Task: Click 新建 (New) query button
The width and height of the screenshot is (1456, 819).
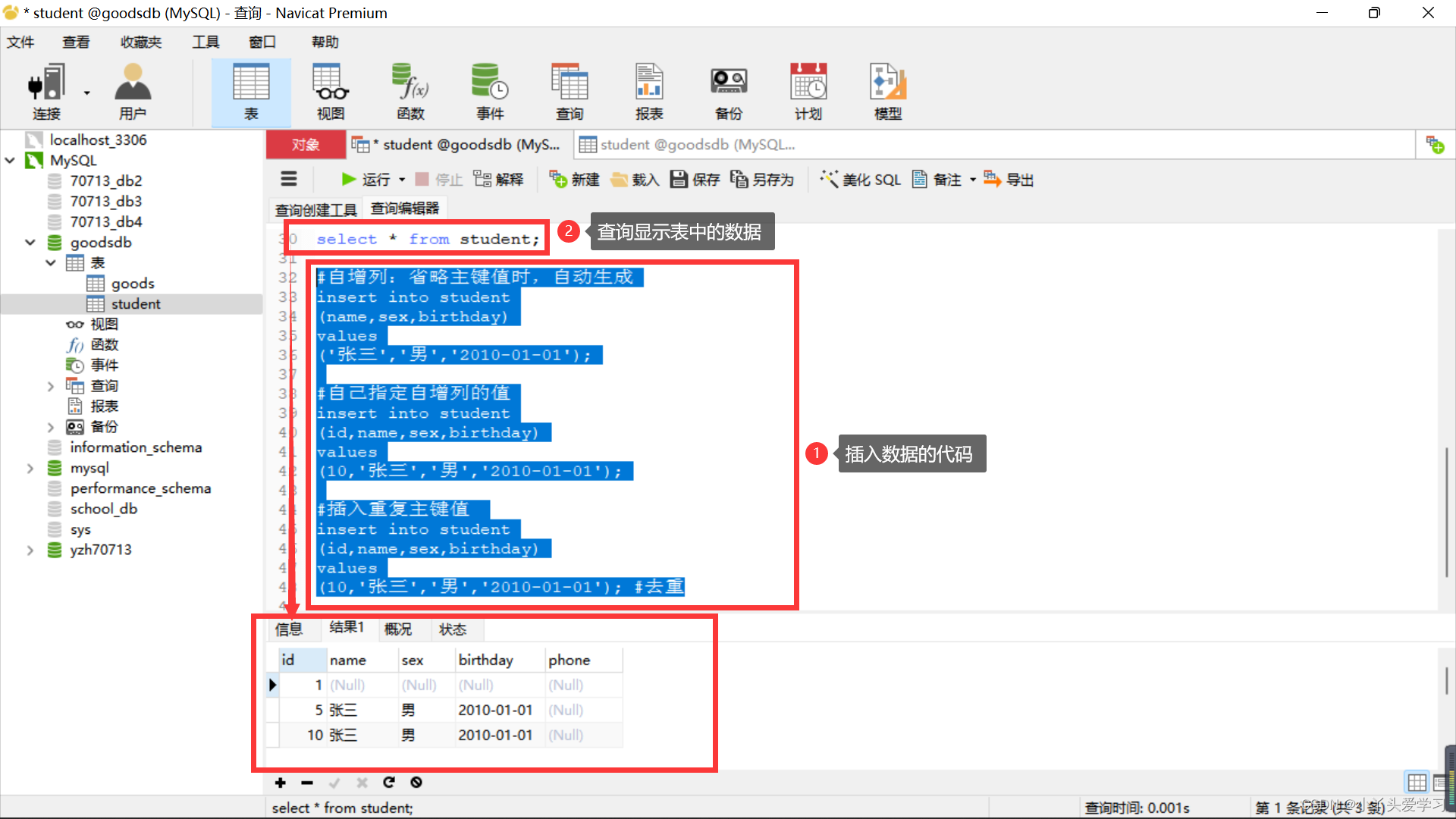Action: [574, 180]
